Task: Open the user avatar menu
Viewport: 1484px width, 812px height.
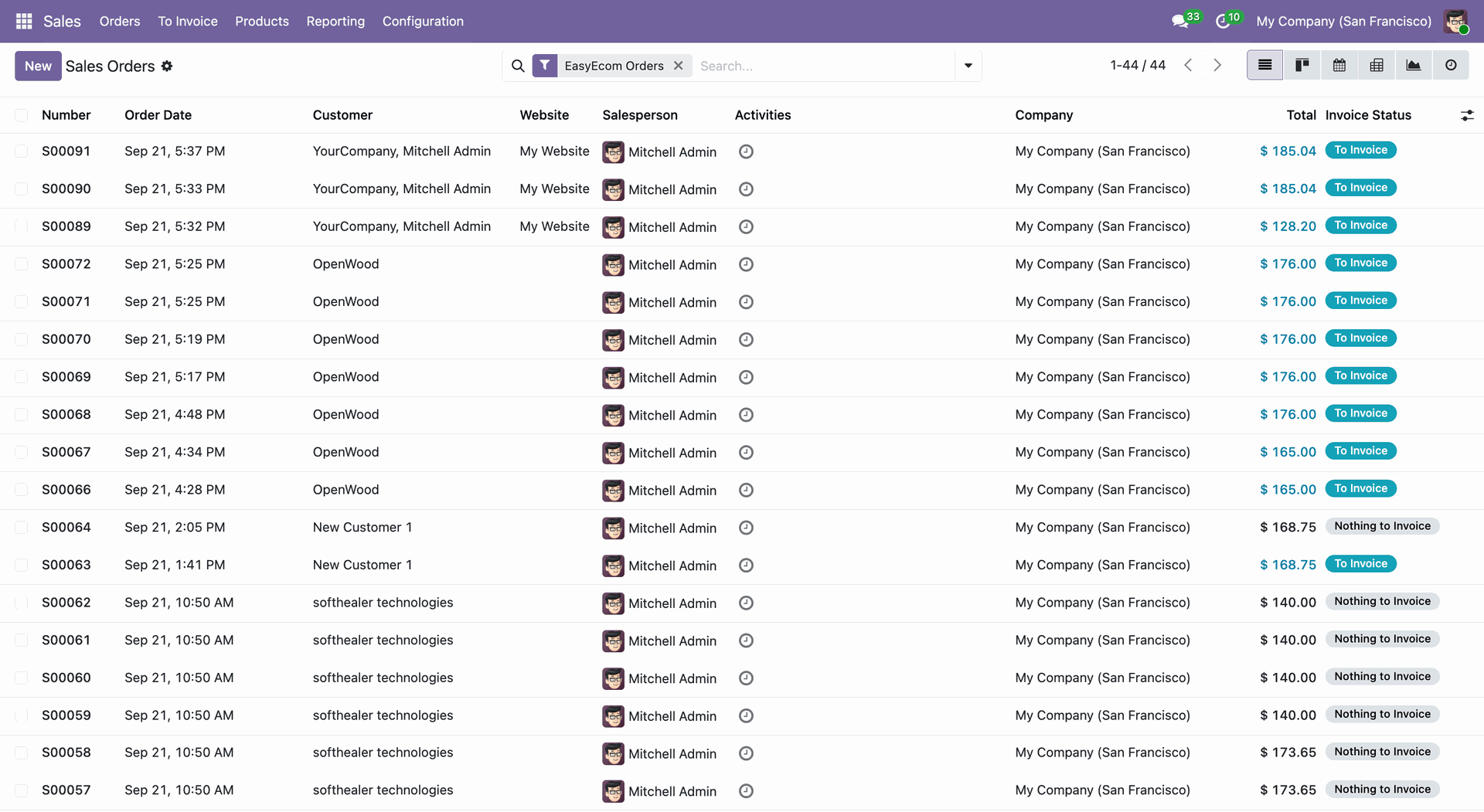Action: (x=1456, y=21)
